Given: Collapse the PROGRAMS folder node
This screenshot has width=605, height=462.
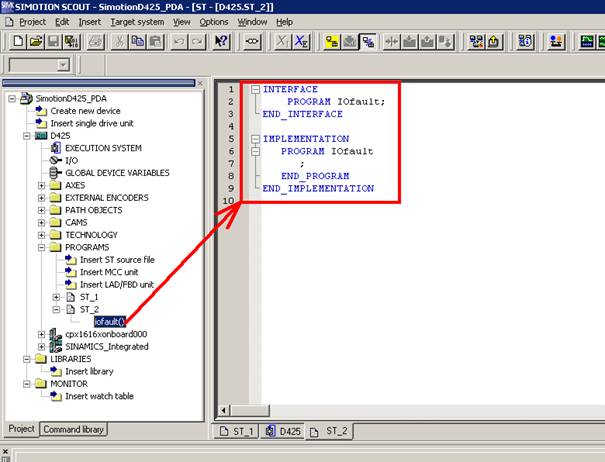Looking at the screenshot, I should pos(41,247).
